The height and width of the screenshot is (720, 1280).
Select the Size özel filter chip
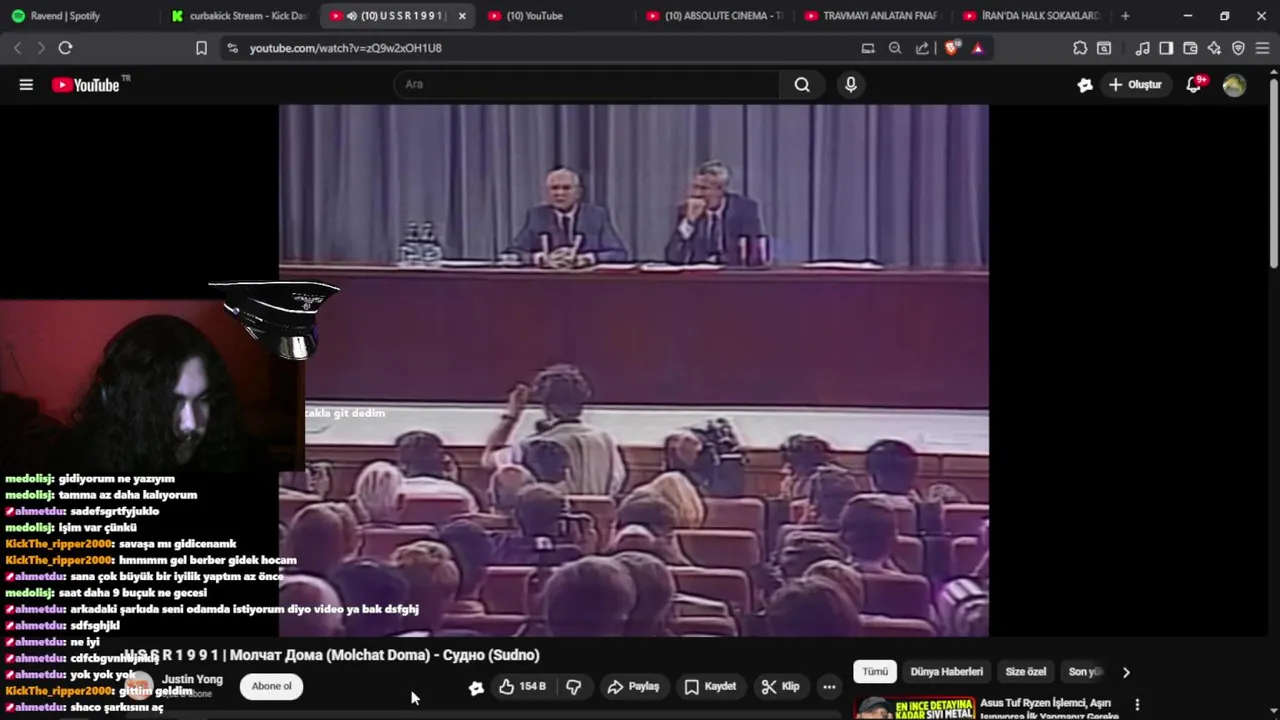[x=1025, y=672]
